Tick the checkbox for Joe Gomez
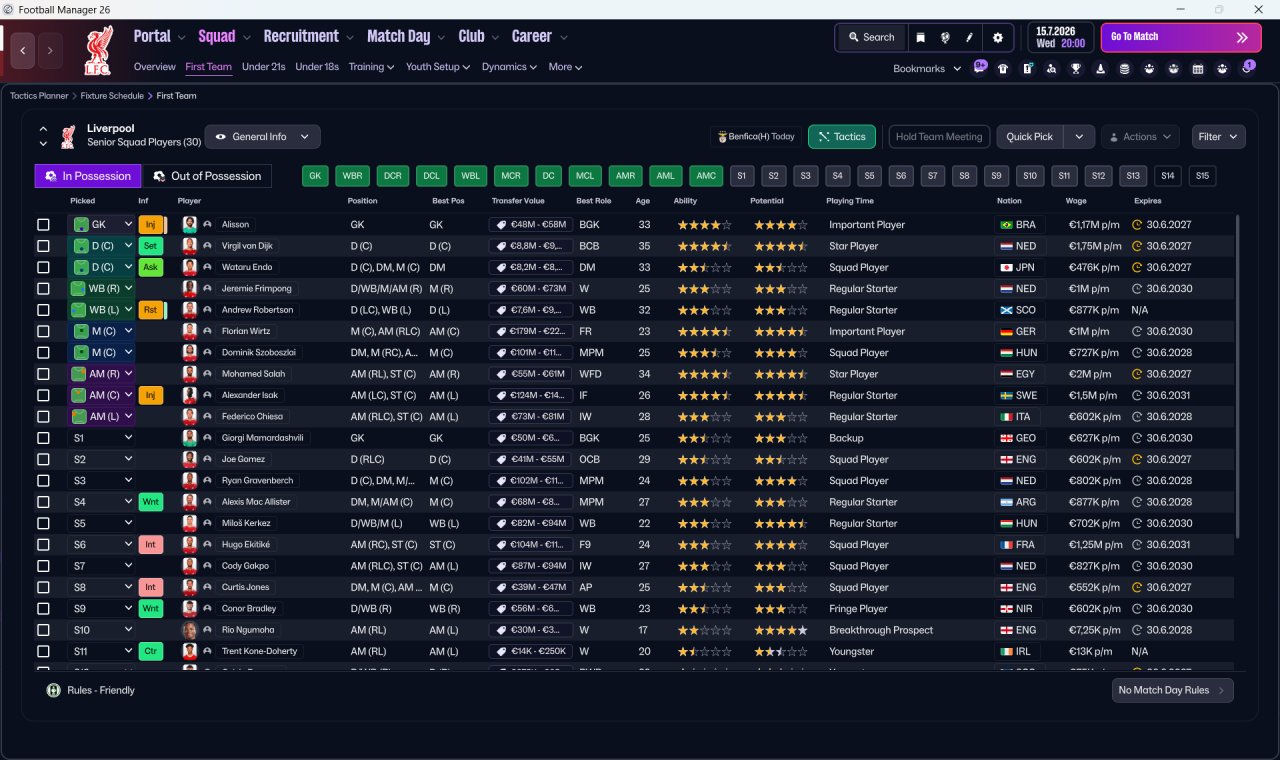The image size is (1280, 760). click(x=43, y=459)
